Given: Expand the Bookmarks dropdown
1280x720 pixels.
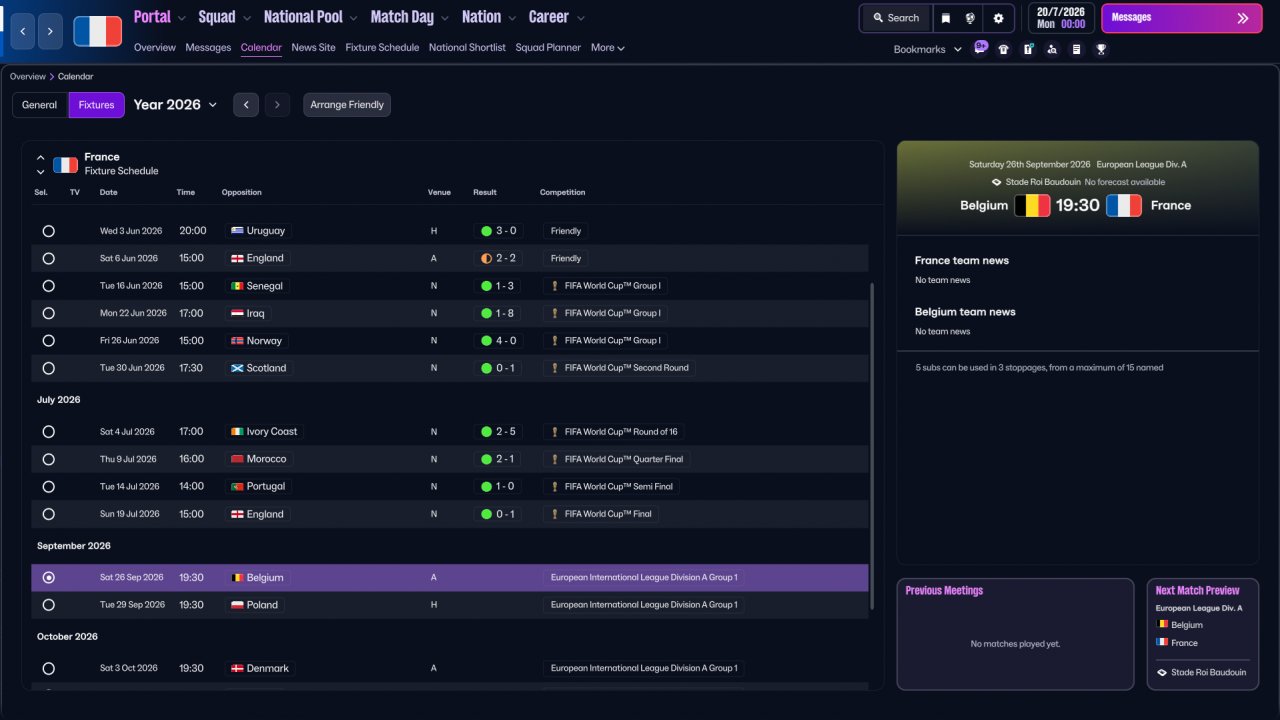Looking at the screenshot, I should point(928,49).
